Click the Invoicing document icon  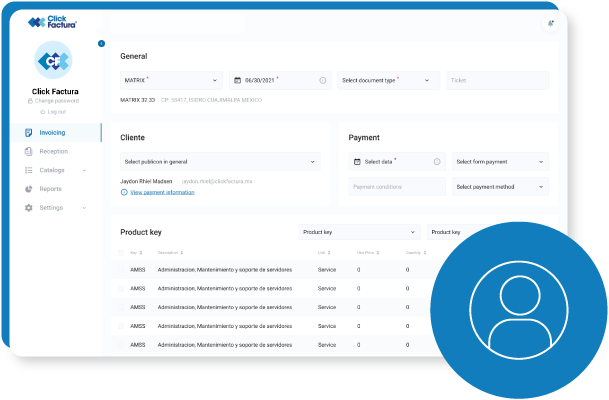[x=28, y=132]
